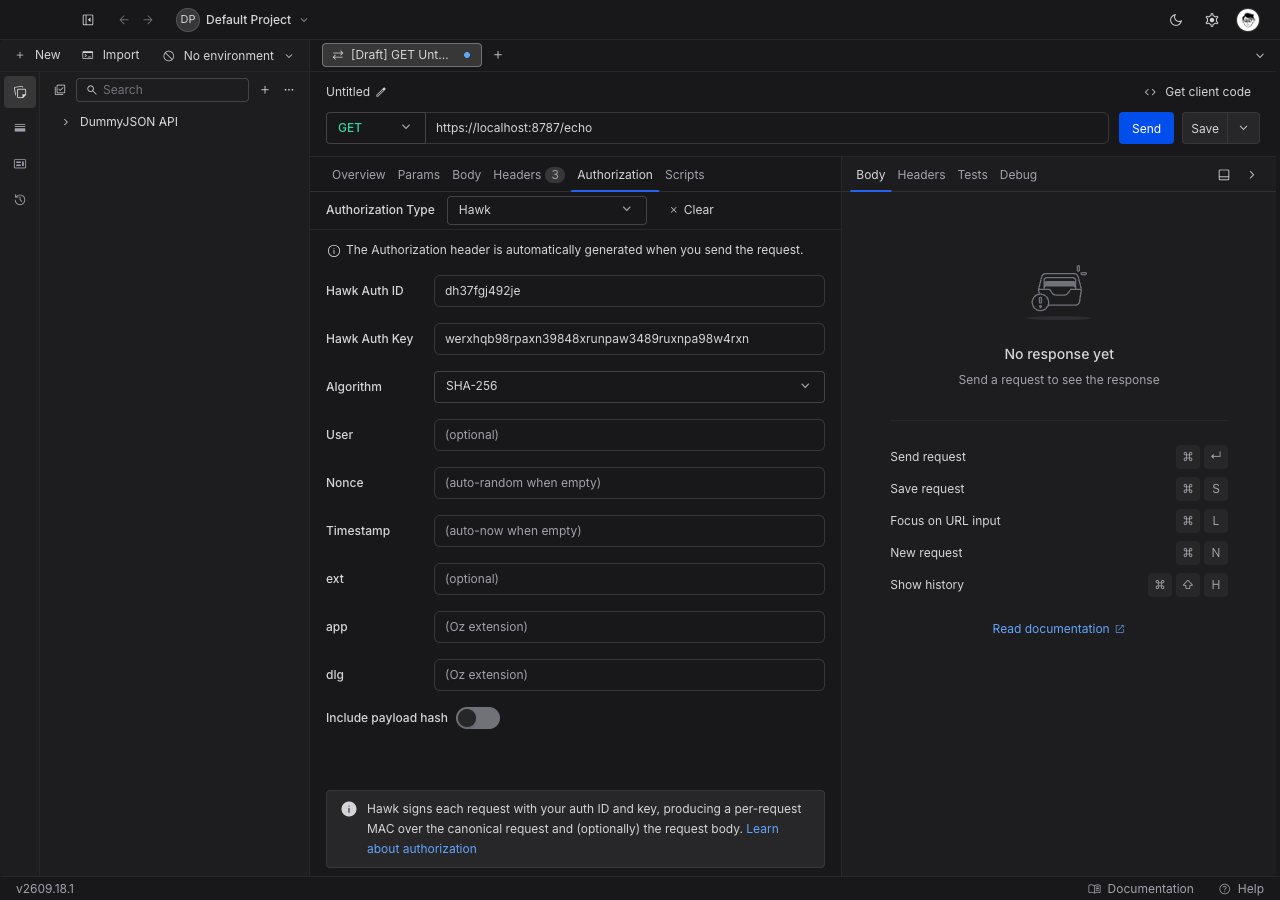Open settings gear icon
Image resolution: width=1280 pixels, height=900 pixels.
pos(1212,20)
